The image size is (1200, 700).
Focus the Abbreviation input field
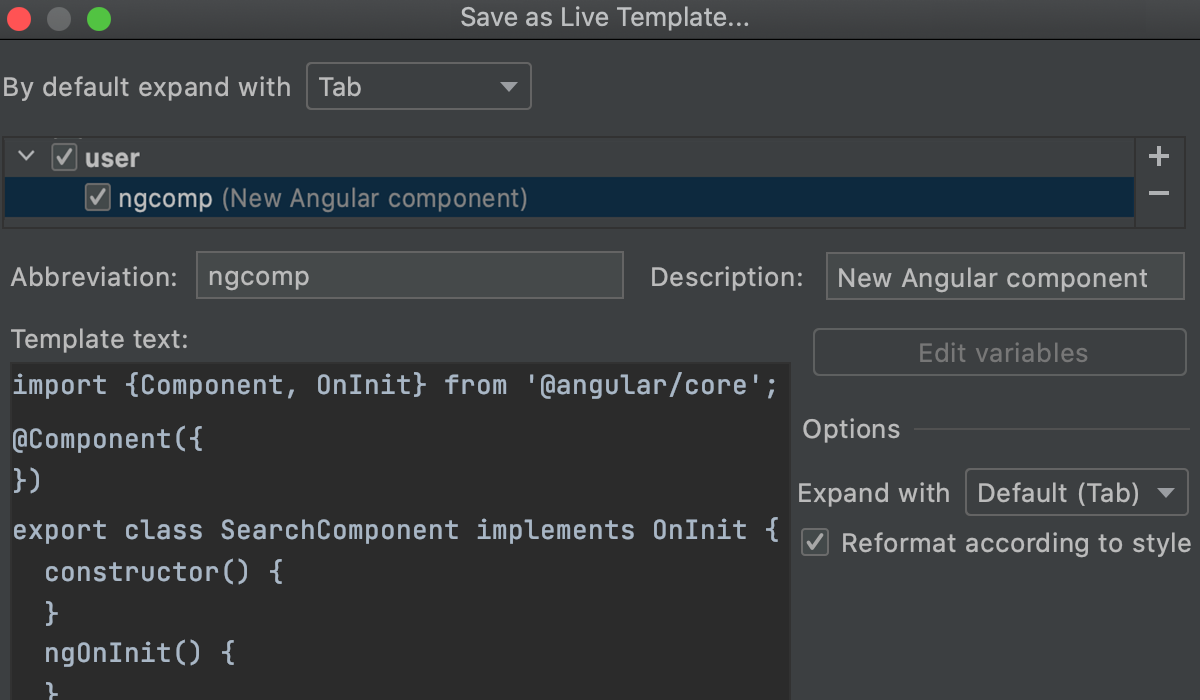pyautogui.click(x=410, y=276)
